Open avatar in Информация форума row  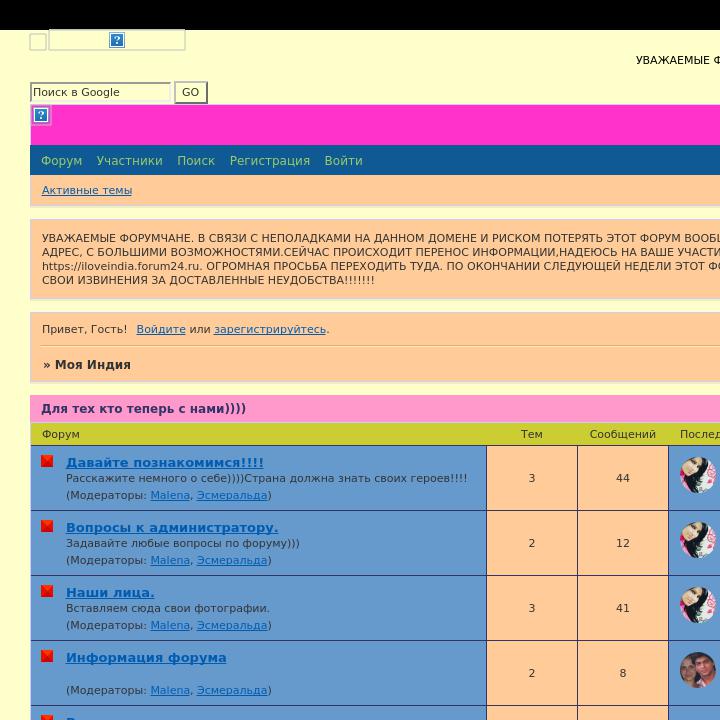point(698,670)
